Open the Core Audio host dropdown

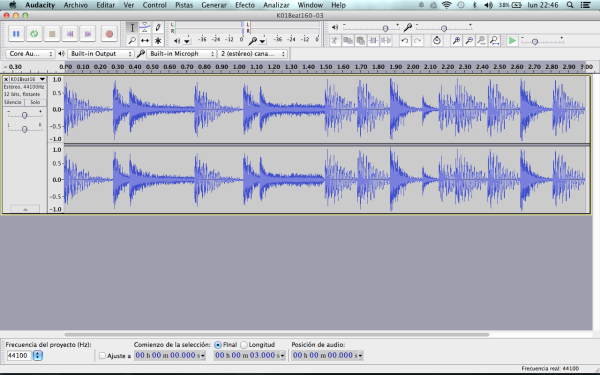point(30,54)
